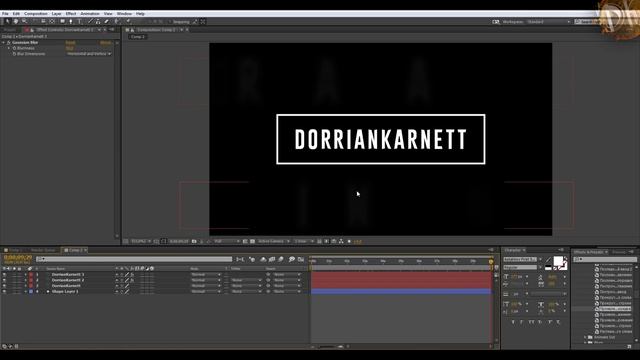Select the Clone Stamp tool
The height and width of the screenshot is (360, 640).
(98, 21)
